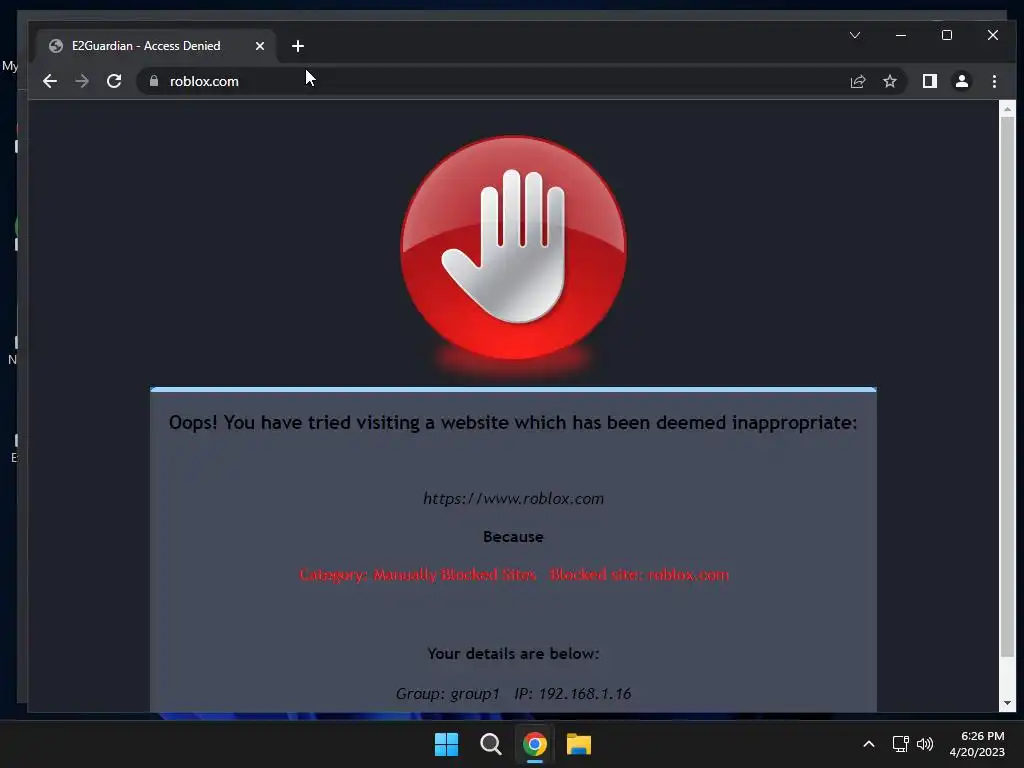Open the Windows Start menu
Screen dimensions: 1024x768
click(447, 744)
